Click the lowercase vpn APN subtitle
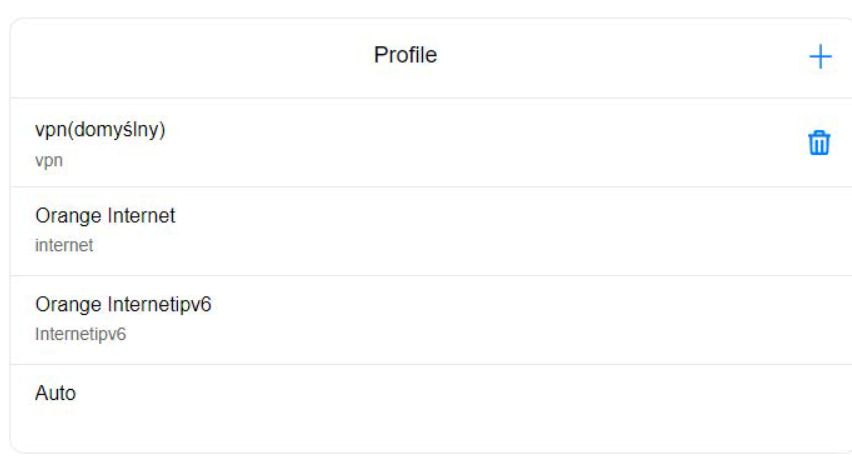The image size is (852, 459). coord(49,160)
